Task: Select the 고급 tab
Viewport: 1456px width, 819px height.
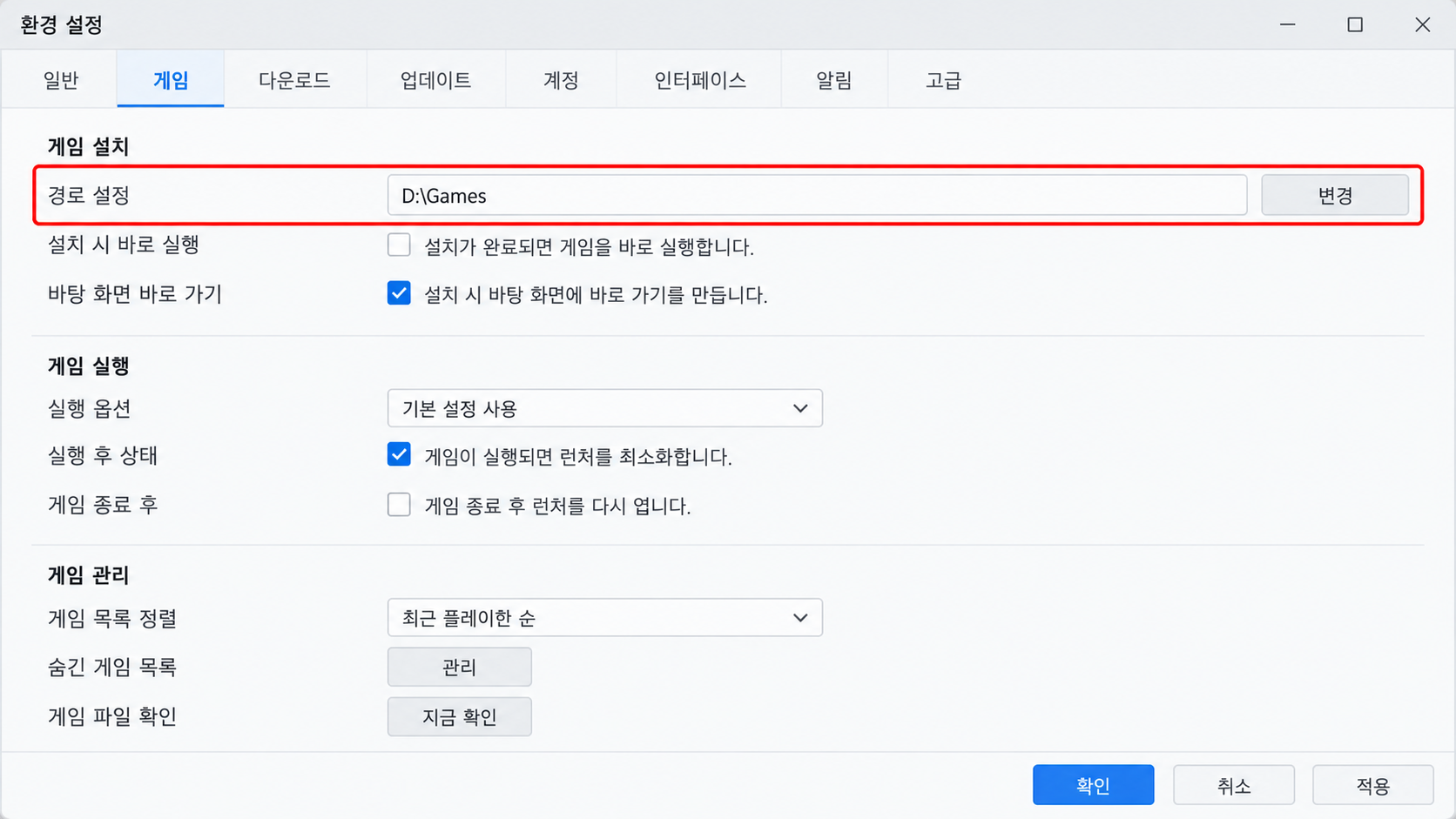Action: [943, 80]
